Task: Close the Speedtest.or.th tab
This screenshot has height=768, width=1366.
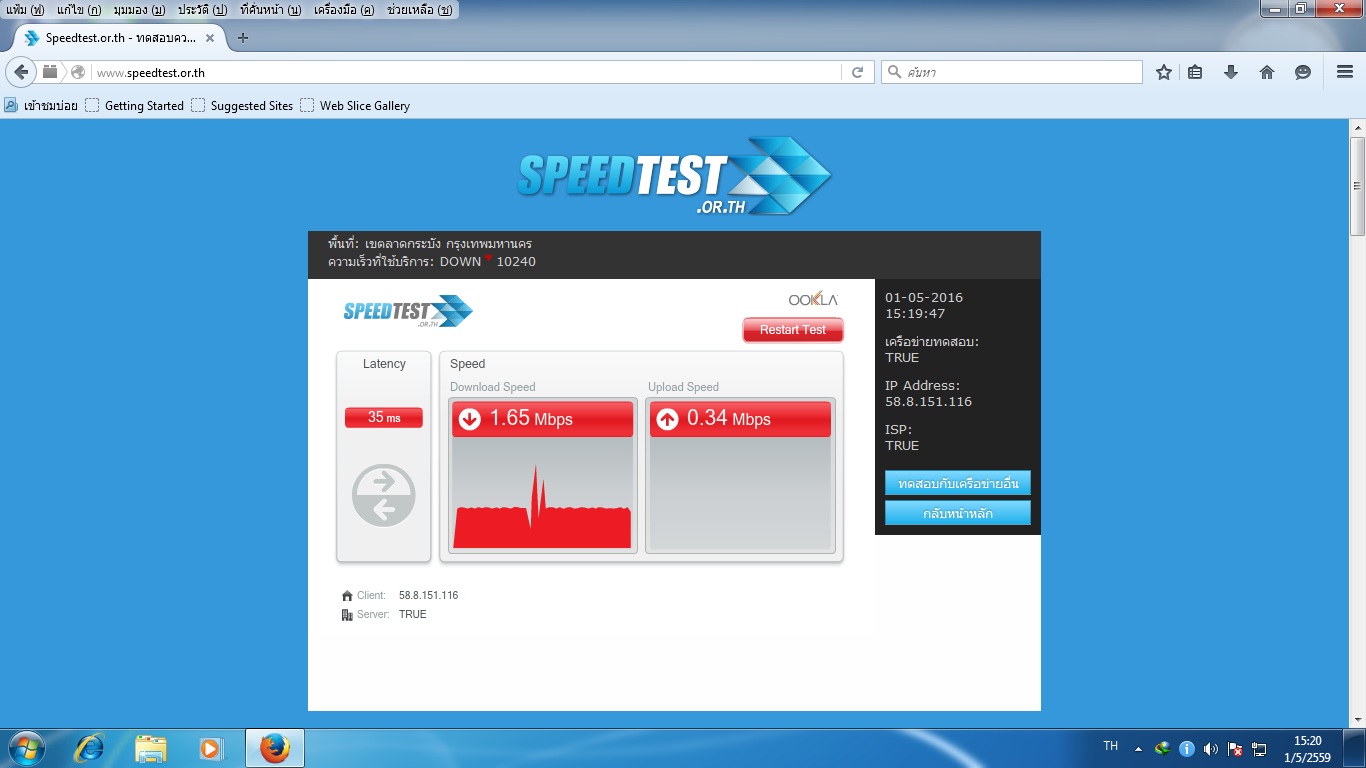Action: pos(210,38)
